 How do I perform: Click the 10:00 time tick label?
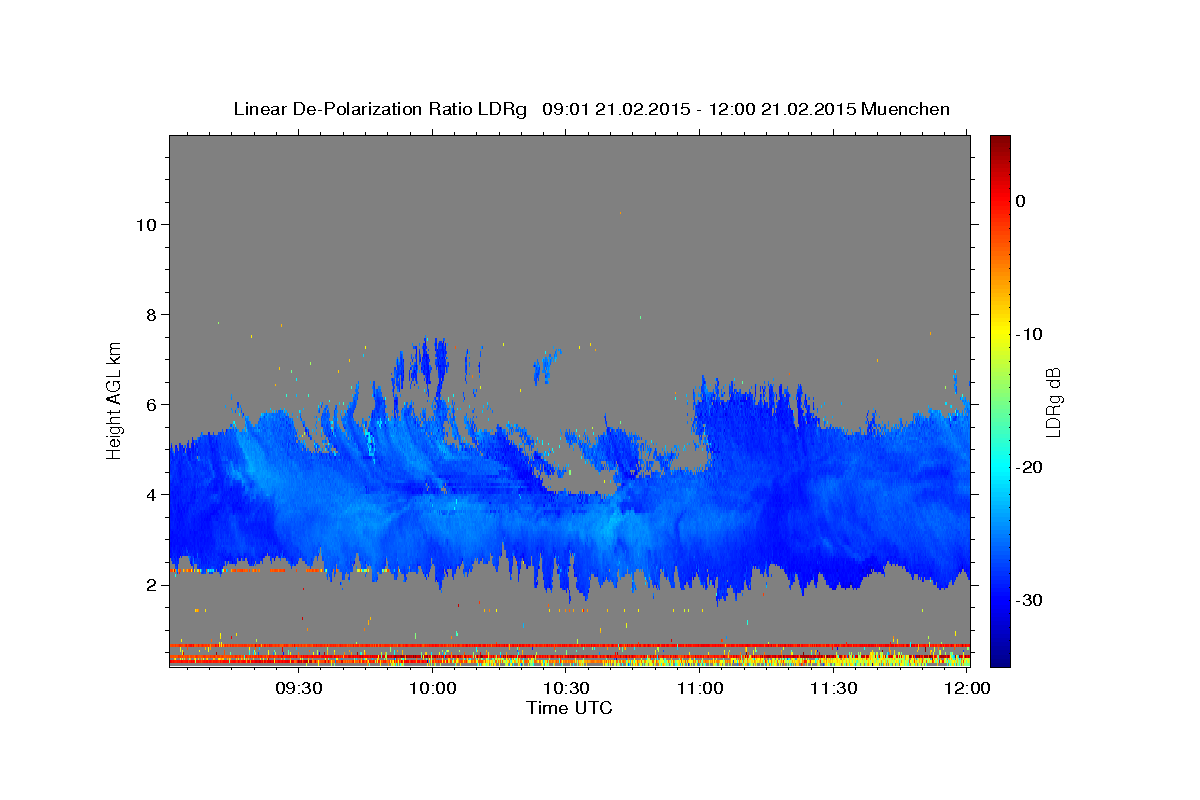coord(433,688)
